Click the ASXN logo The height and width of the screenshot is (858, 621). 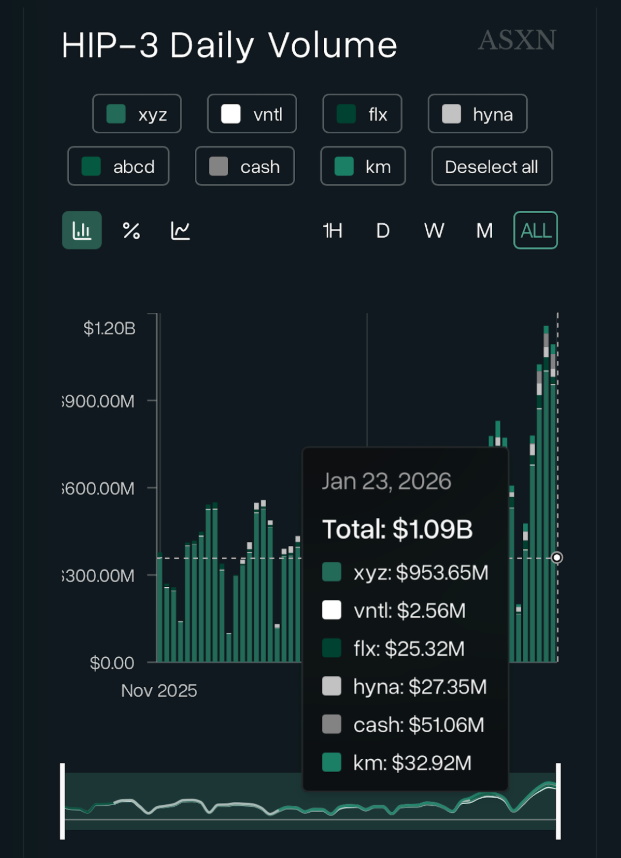pyautogui.click(x=516, y=41)
